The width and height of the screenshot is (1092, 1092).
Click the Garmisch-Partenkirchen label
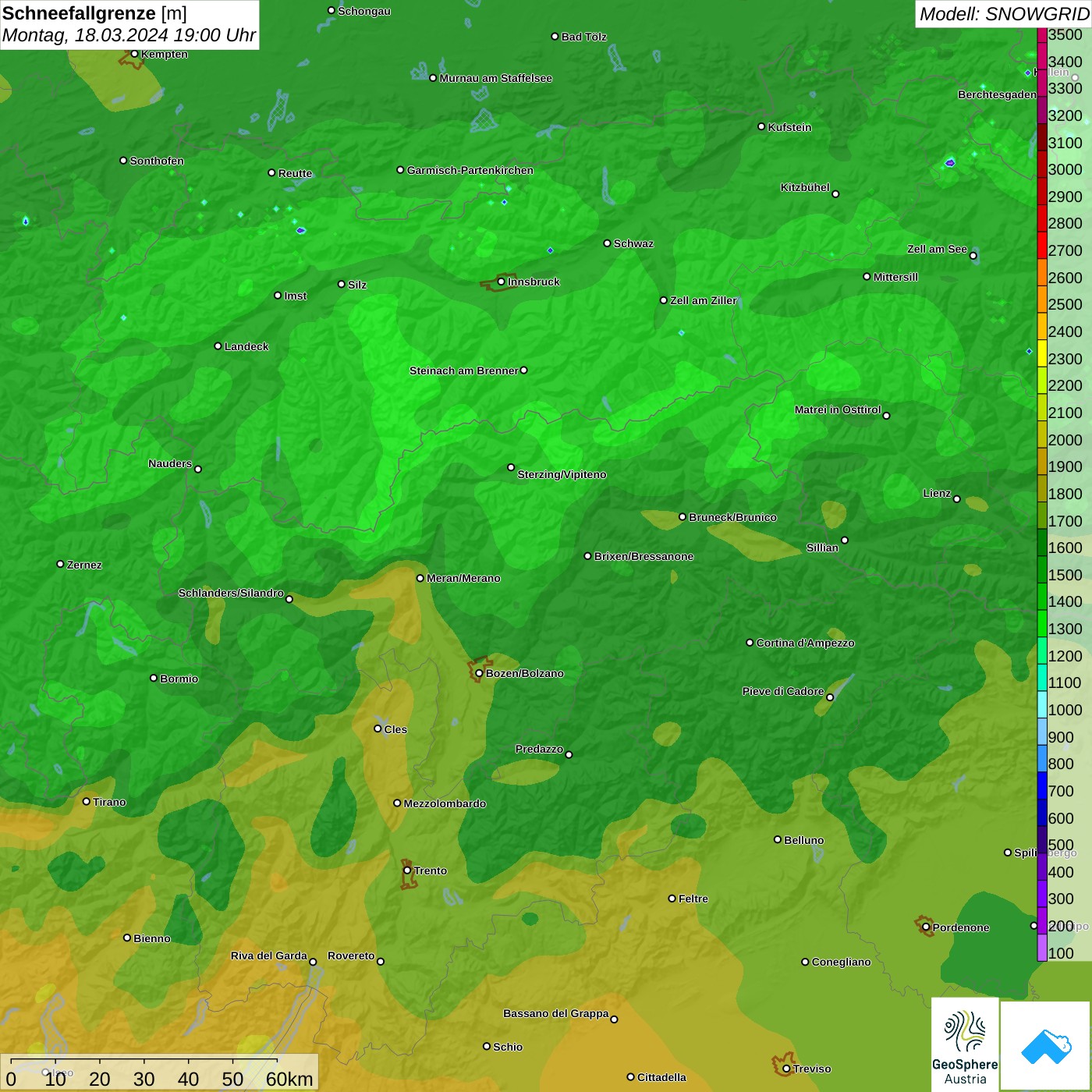(470, 170)
